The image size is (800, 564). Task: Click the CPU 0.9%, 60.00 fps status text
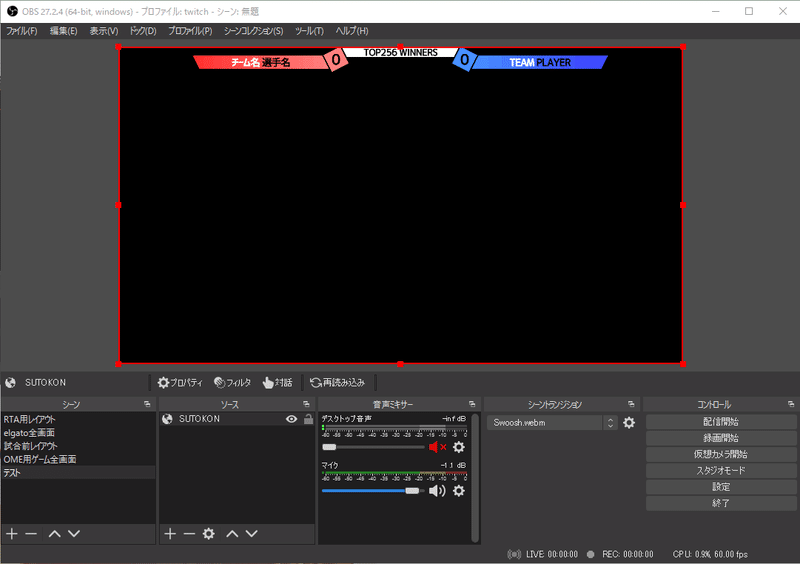710,554
